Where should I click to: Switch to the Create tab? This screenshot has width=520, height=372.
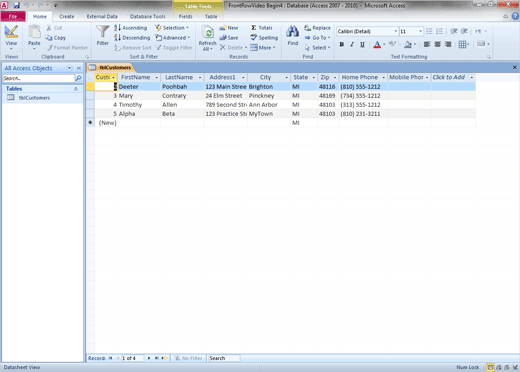pyautogui.click(x=67, y=16)
